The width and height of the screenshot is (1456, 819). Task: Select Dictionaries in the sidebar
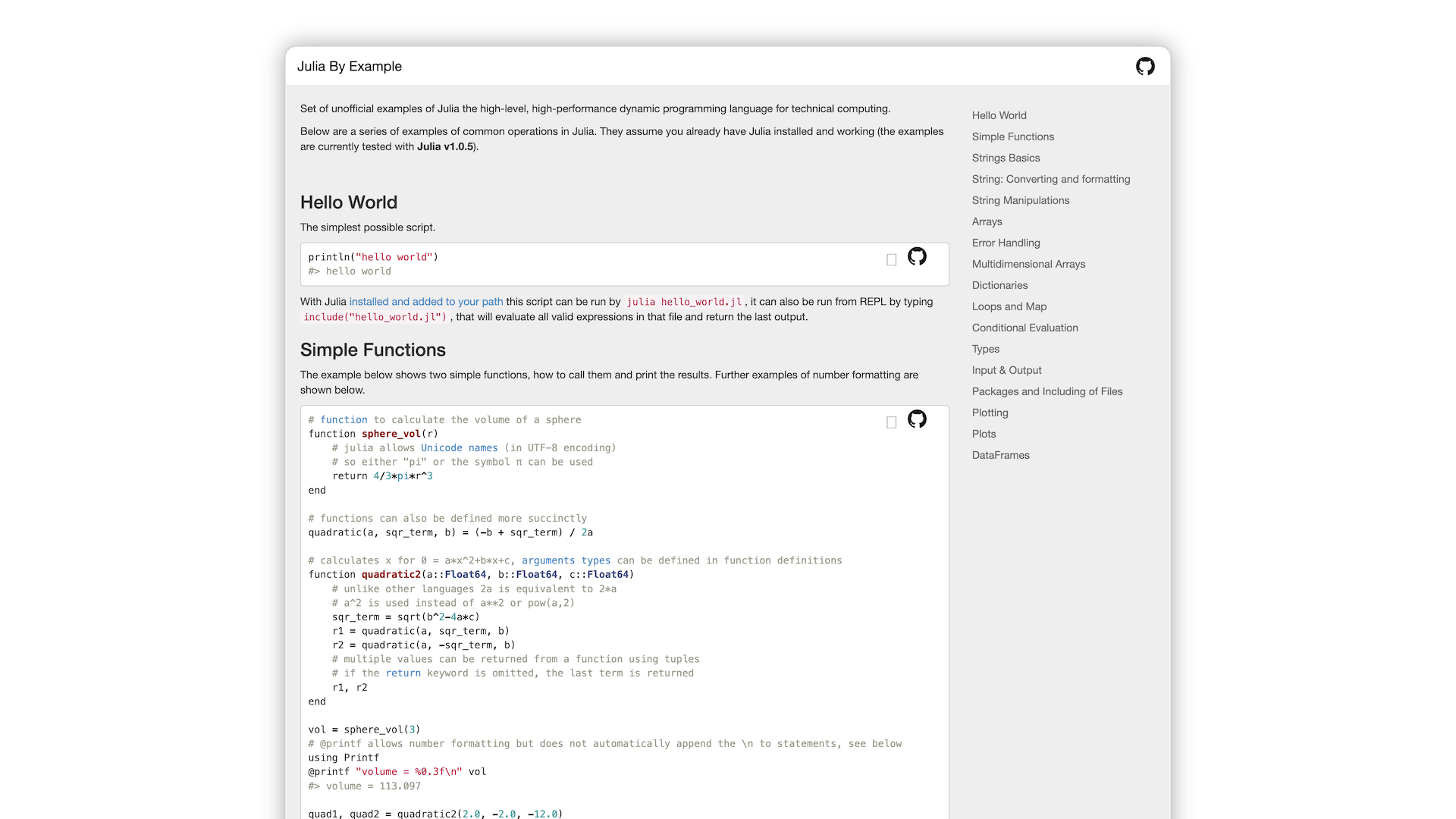[1000, 285]
